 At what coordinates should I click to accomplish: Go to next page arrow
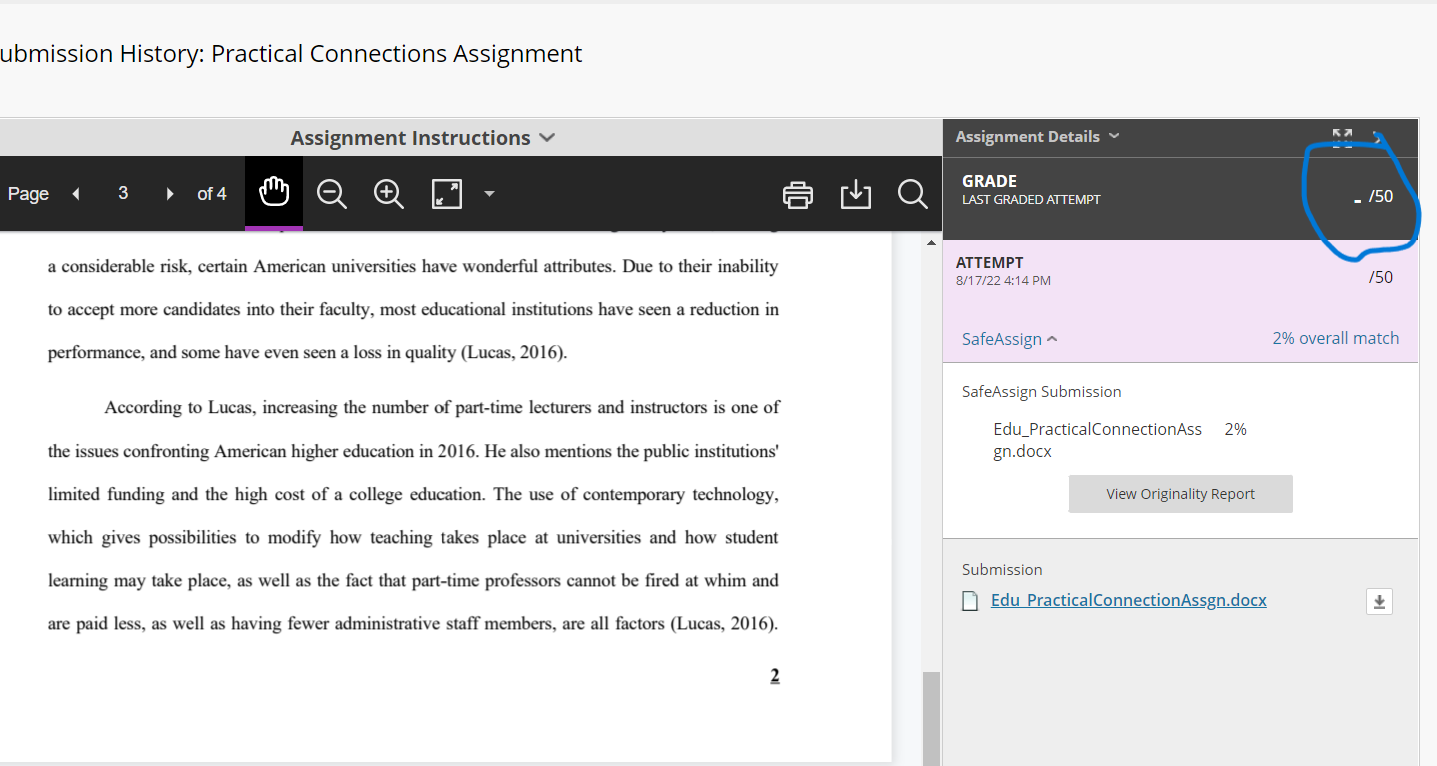pyautogui.click(x=170, y=194)
